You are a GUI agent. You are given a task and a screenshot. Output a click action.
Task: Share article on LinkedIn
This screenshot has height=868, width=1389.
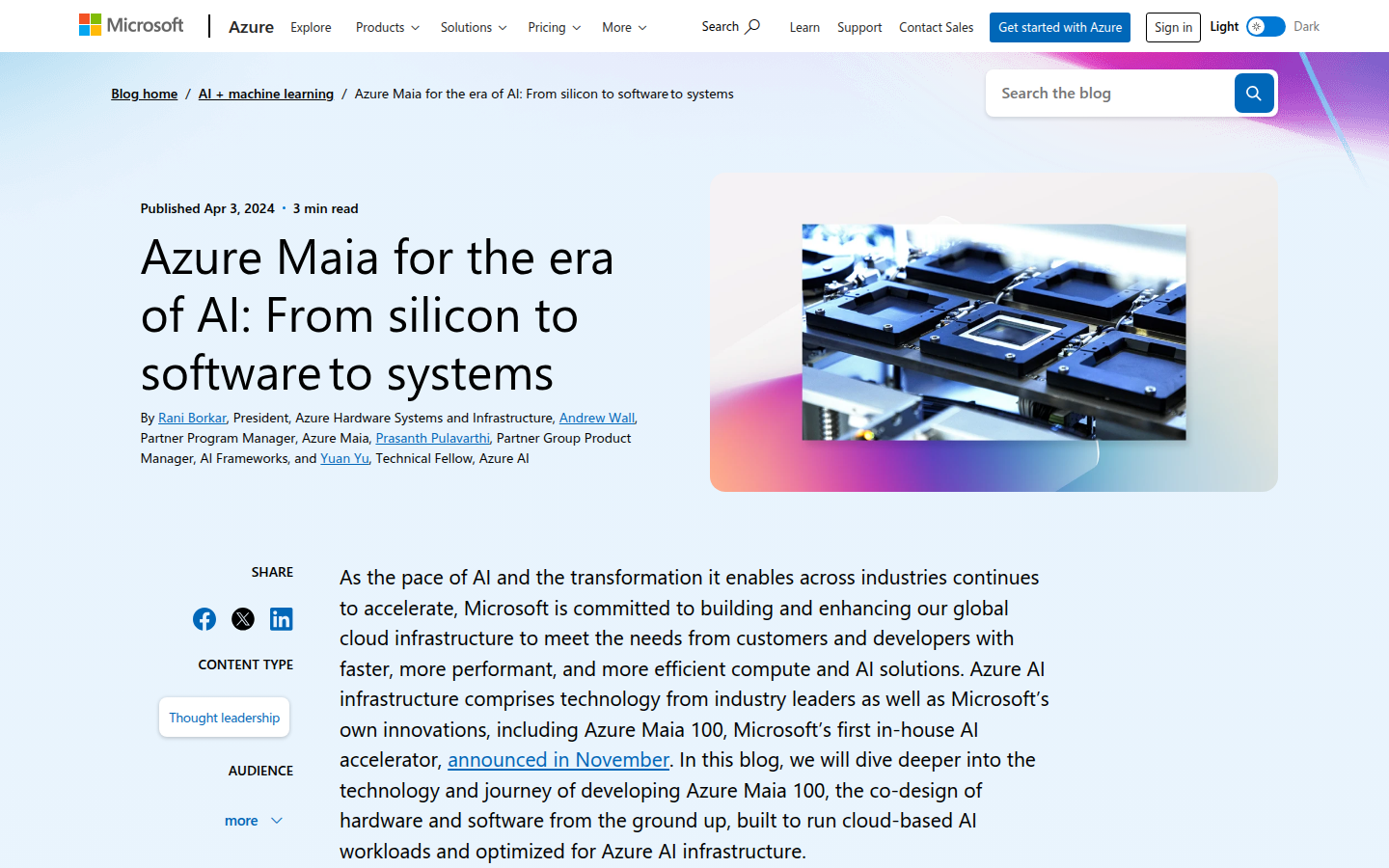282,619
